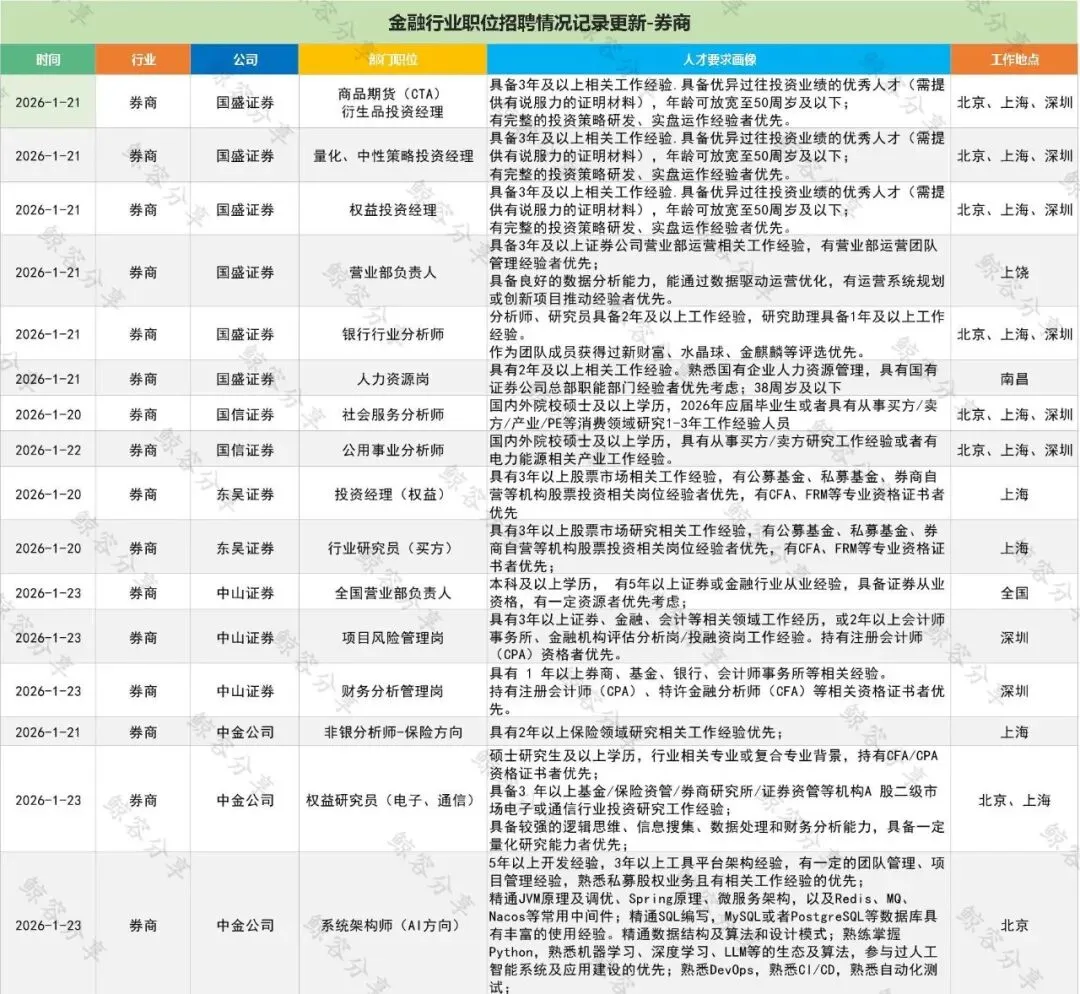Click the 营业部负责人 cell of 国盛证券

[393, 272]
